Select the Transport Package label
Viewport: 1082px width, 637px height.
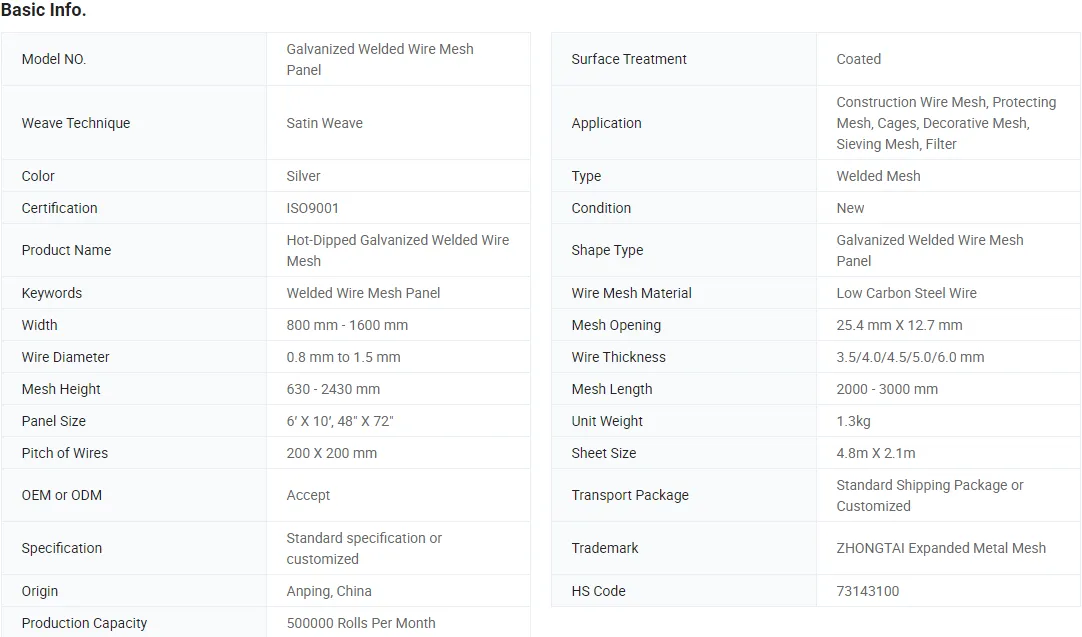pos(630,495)
